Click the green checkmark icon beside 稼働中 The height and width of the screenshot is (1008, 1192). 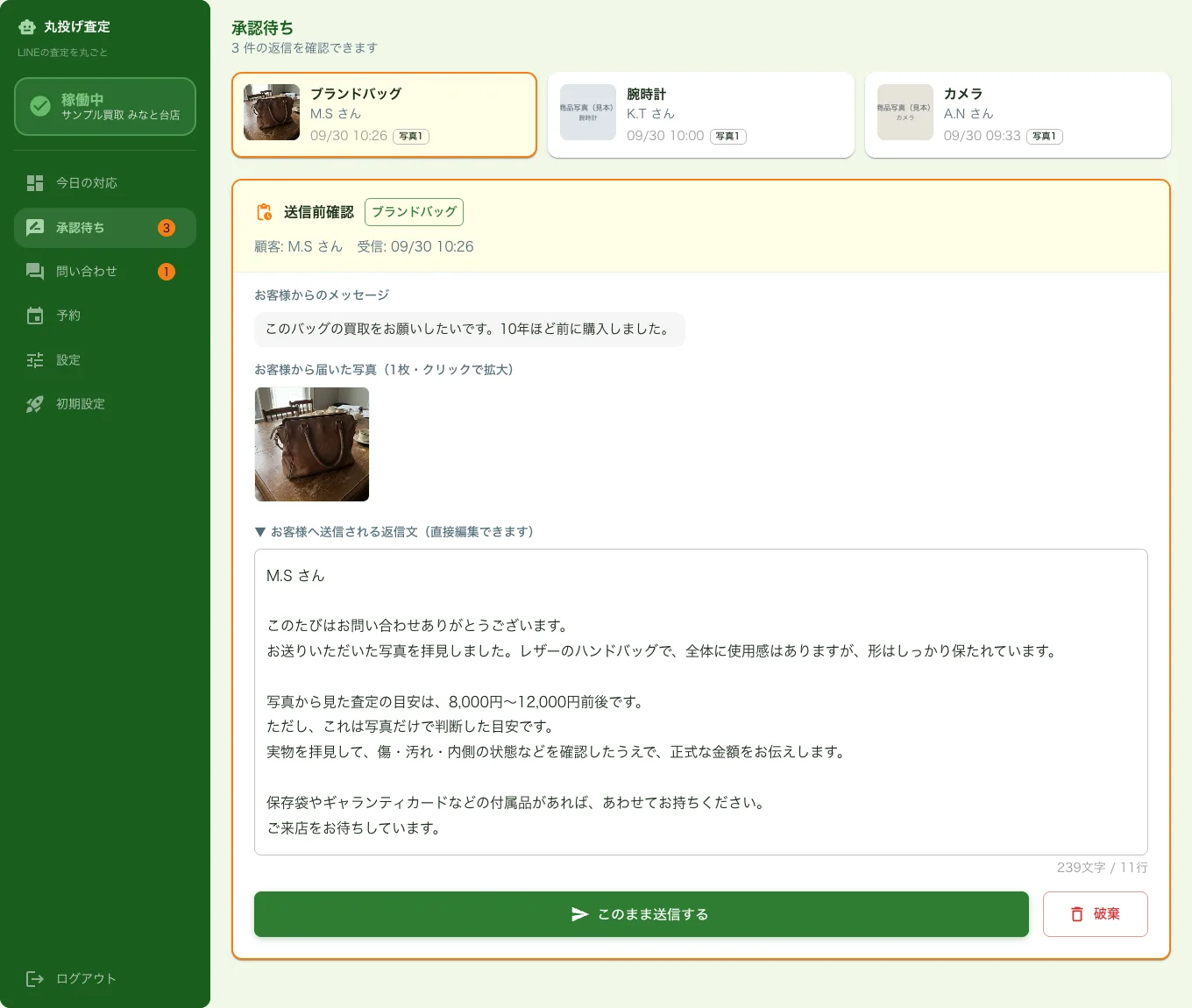coord(40,106)
